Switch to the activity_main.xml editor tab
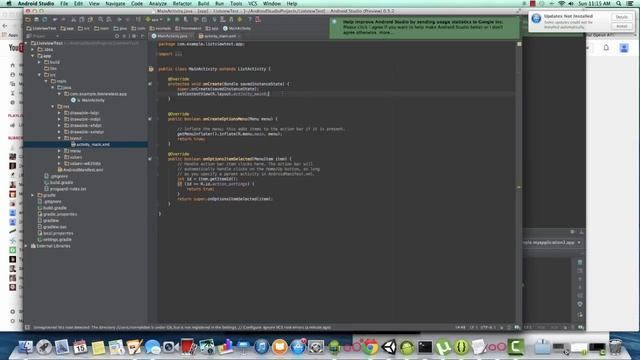The image size is (640, 360). [220, 36]
